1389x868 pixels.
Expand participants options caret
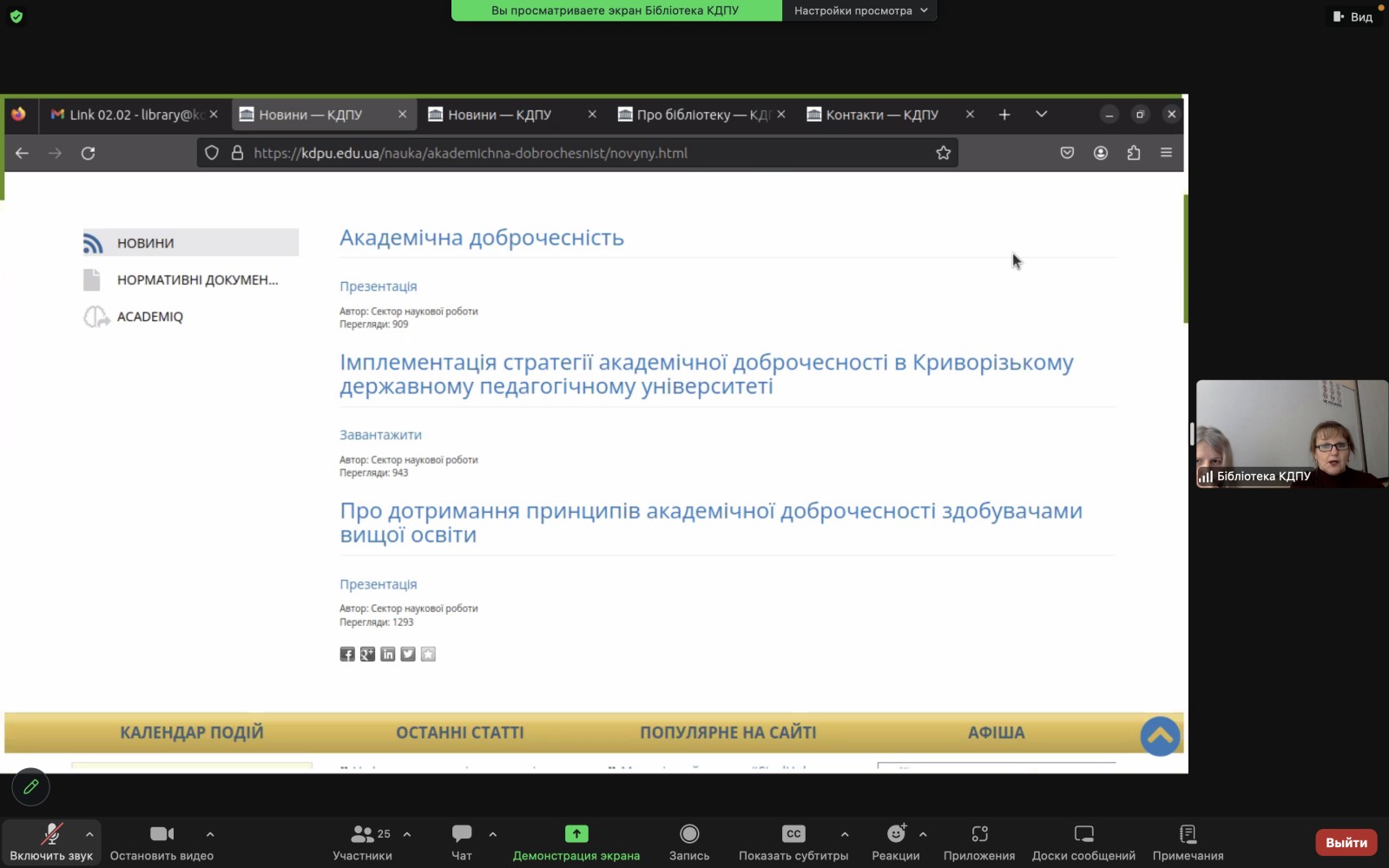tap(407, 834)
